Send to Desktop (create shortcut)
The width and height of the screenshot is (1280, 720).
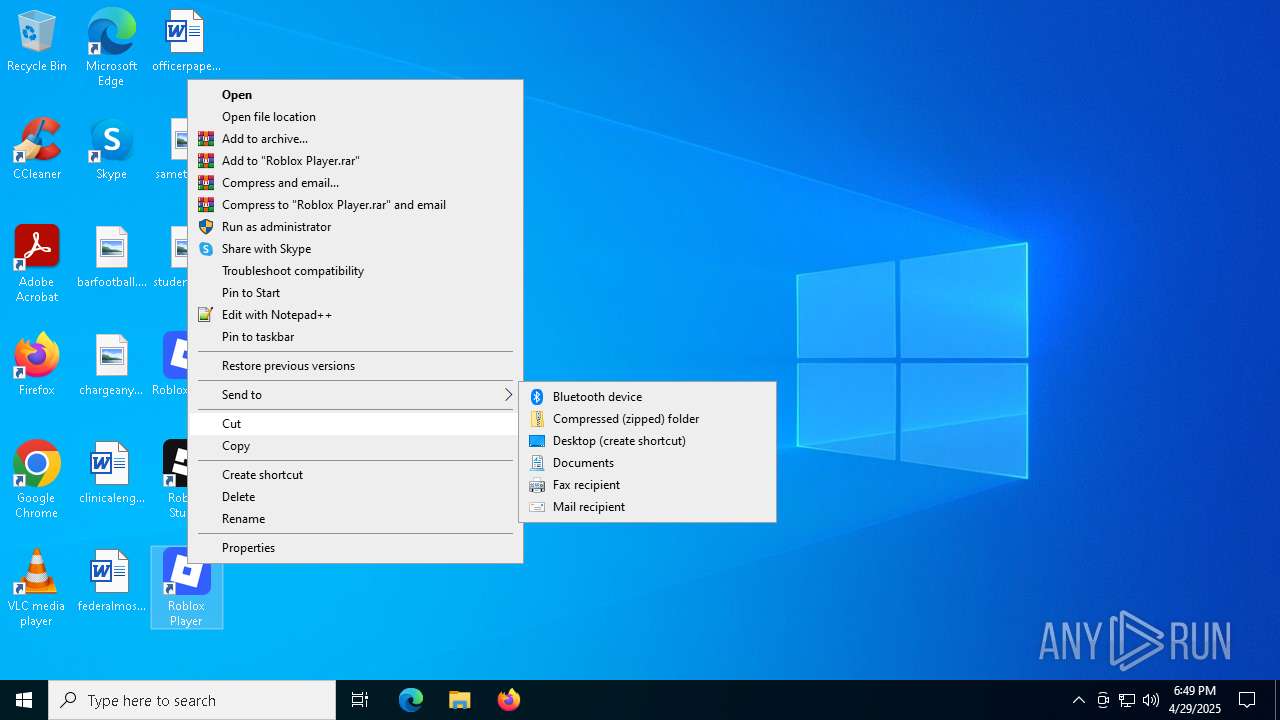click(647, 441)
